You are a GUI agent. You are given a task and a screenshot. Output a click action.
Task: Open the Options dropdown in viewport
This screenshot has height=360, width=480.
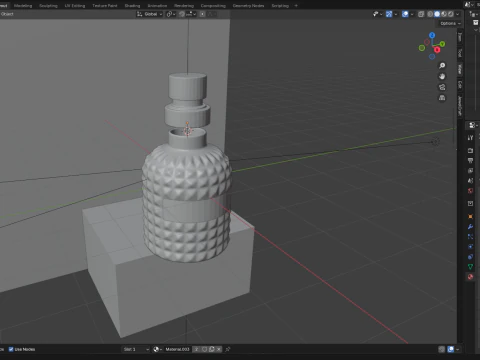tap(450, 23)
